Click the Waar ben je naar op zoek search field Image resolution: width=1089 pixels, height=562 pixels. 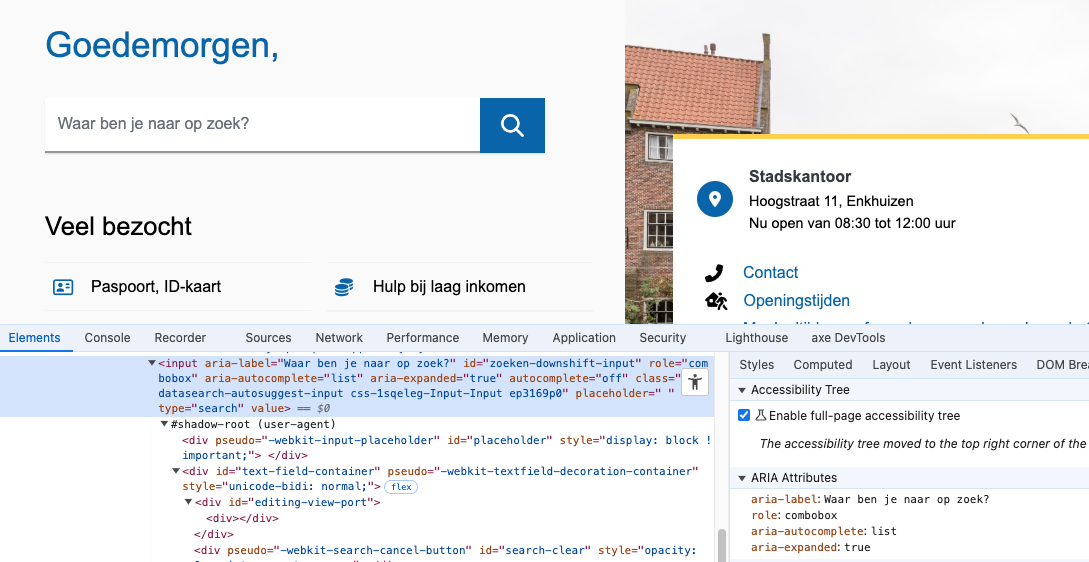click(x=262, y=124)
